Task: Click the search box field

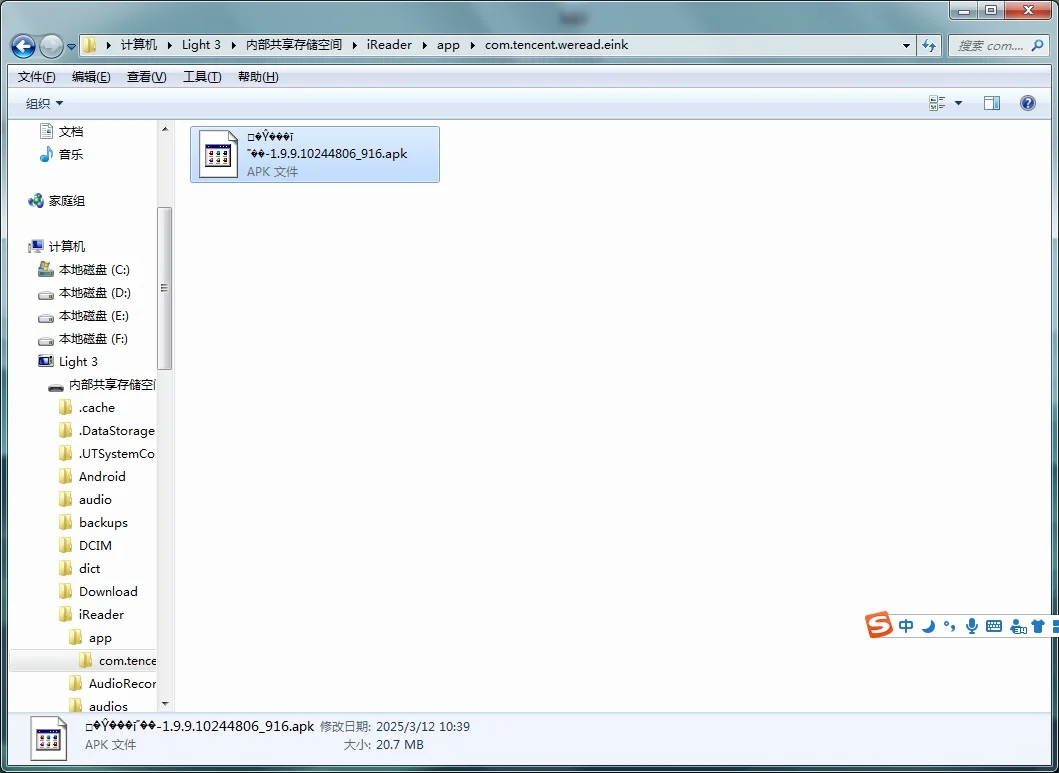Action: click(x=999, y=45)
